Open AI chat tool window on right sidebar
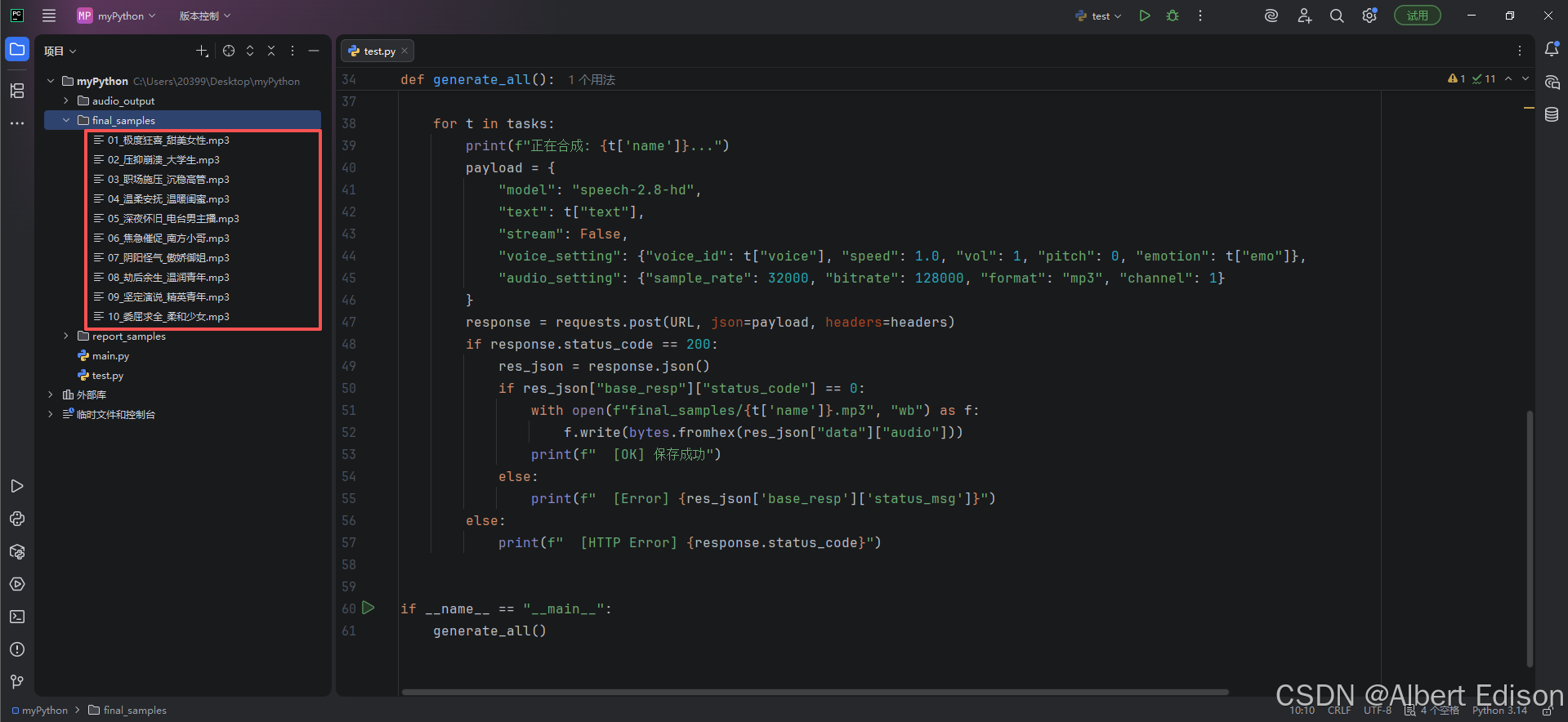The image size is (1568, 722). [1552, 82]
